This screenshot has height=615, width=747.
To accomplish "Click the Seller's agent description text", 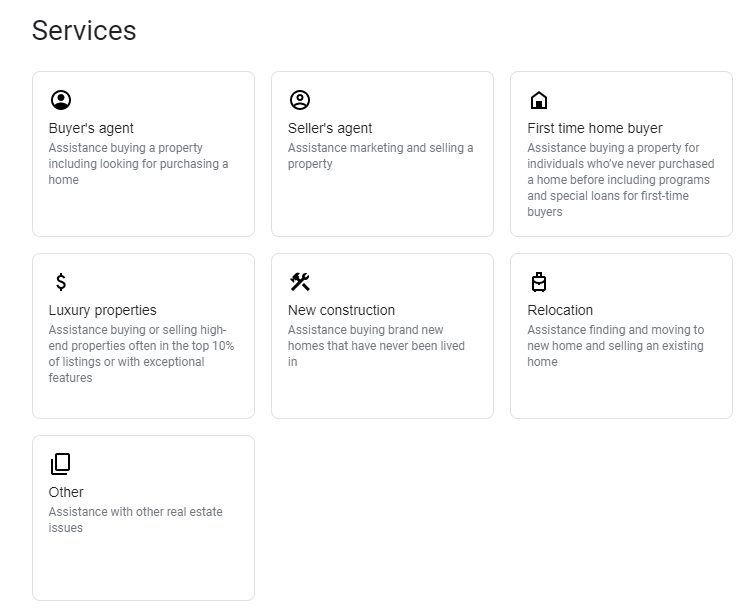I will tap(380, 156).
